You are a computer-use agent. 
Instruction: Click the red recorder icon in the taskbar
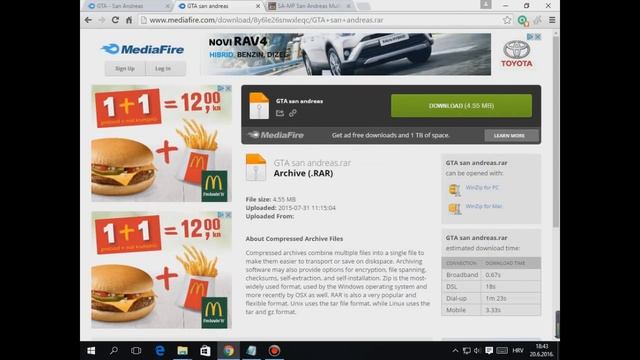274,351
